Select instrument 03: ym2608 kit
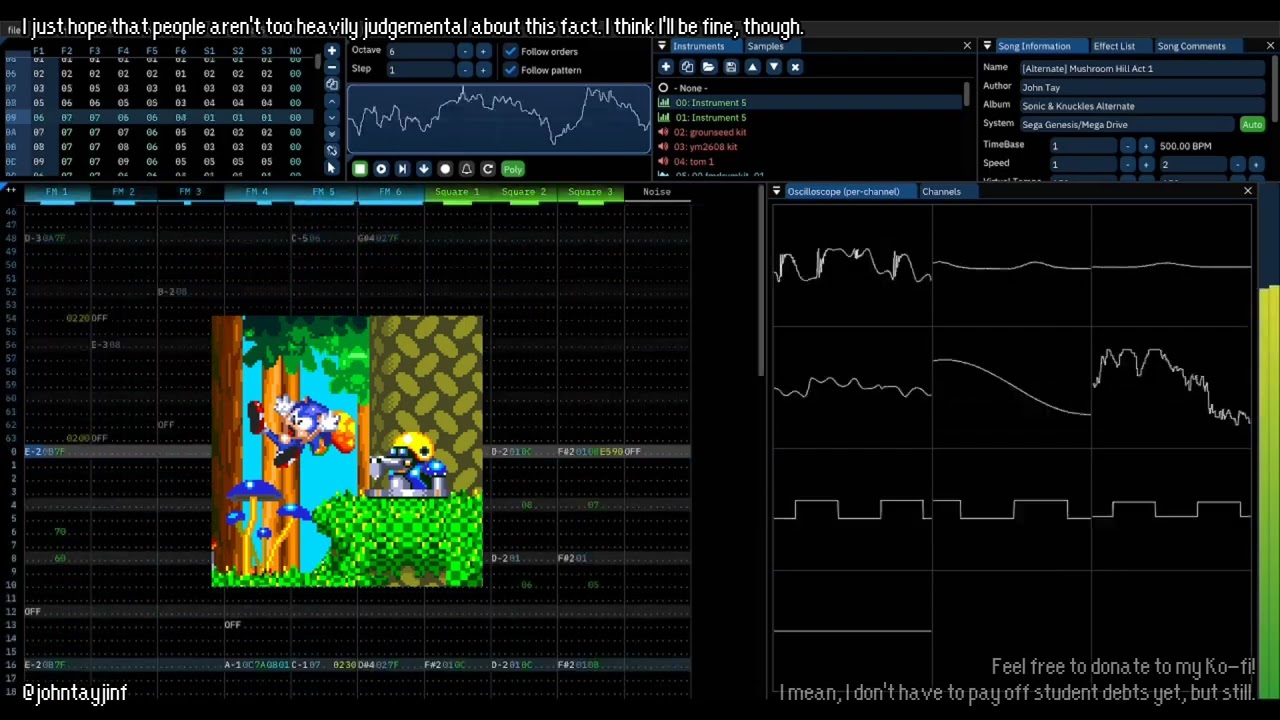Image resolution: width=1280 pixels, height=720 pixels. 810,147
